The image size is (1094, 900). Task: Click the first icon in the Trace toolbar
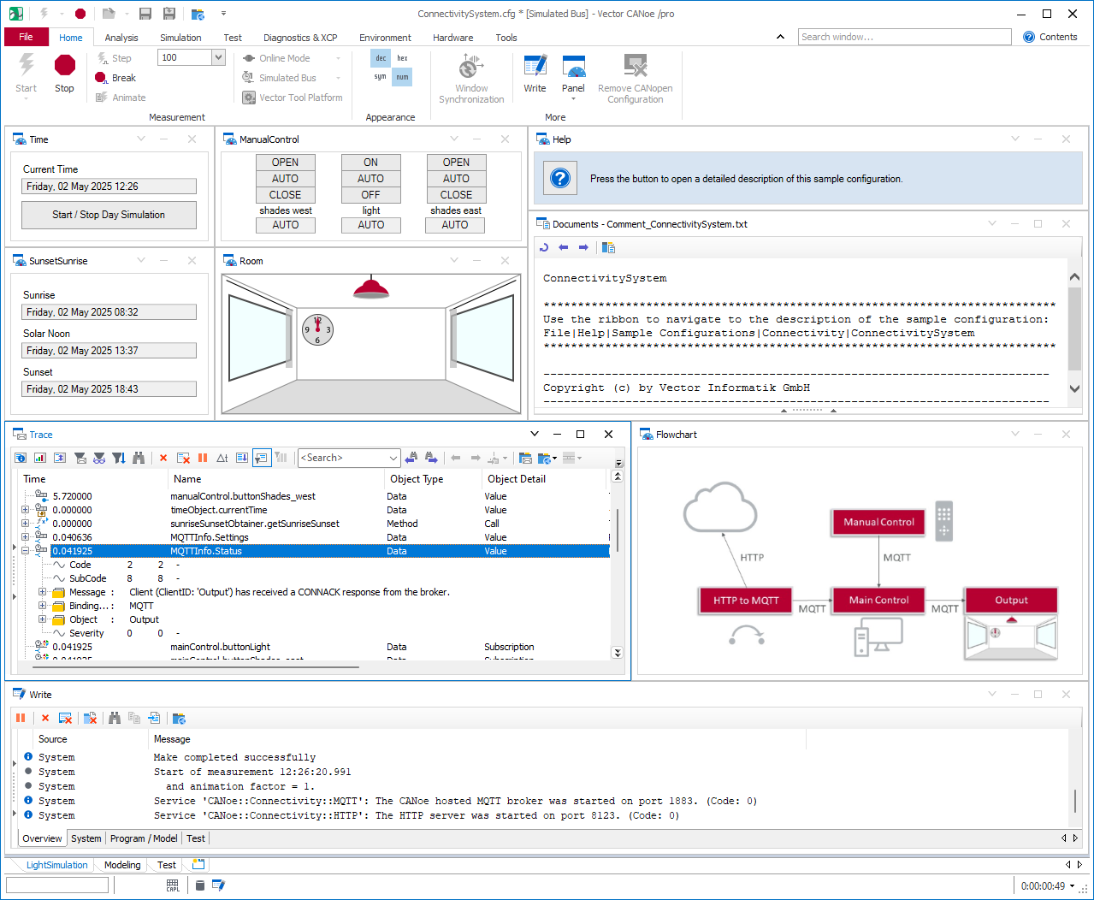20,458
